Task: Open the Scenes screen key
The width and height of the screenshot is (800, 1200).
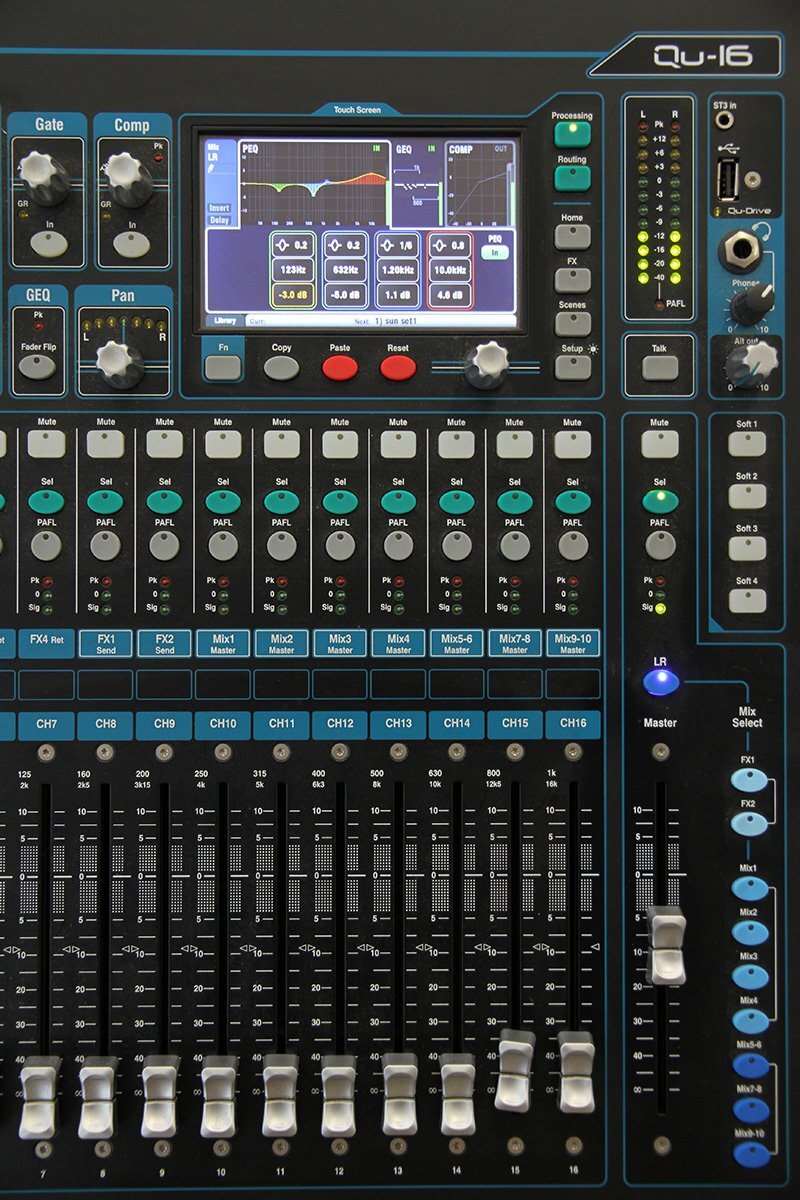Action: tap(573, 324)
